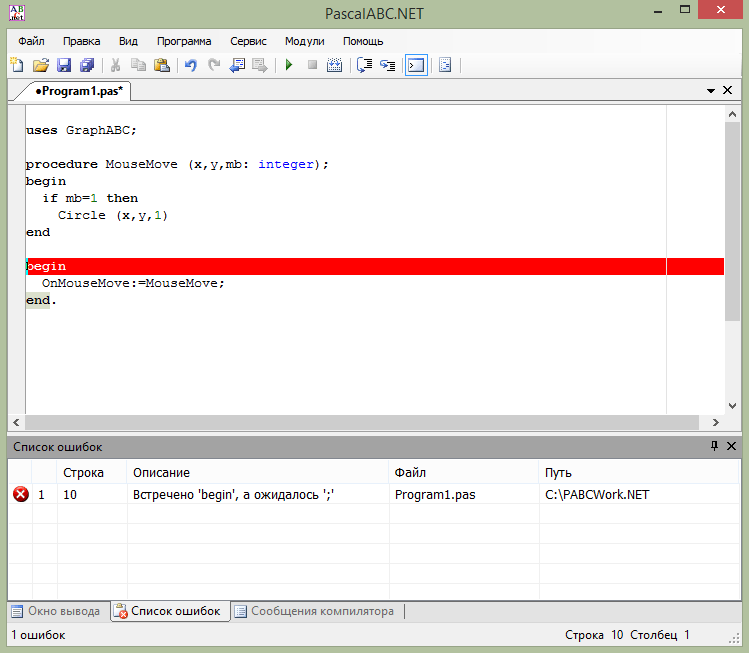The width and height of the screenshot is (749, 653).
Task: Click the 'Строка 10' status bar indicator
Action: point(594,635)
